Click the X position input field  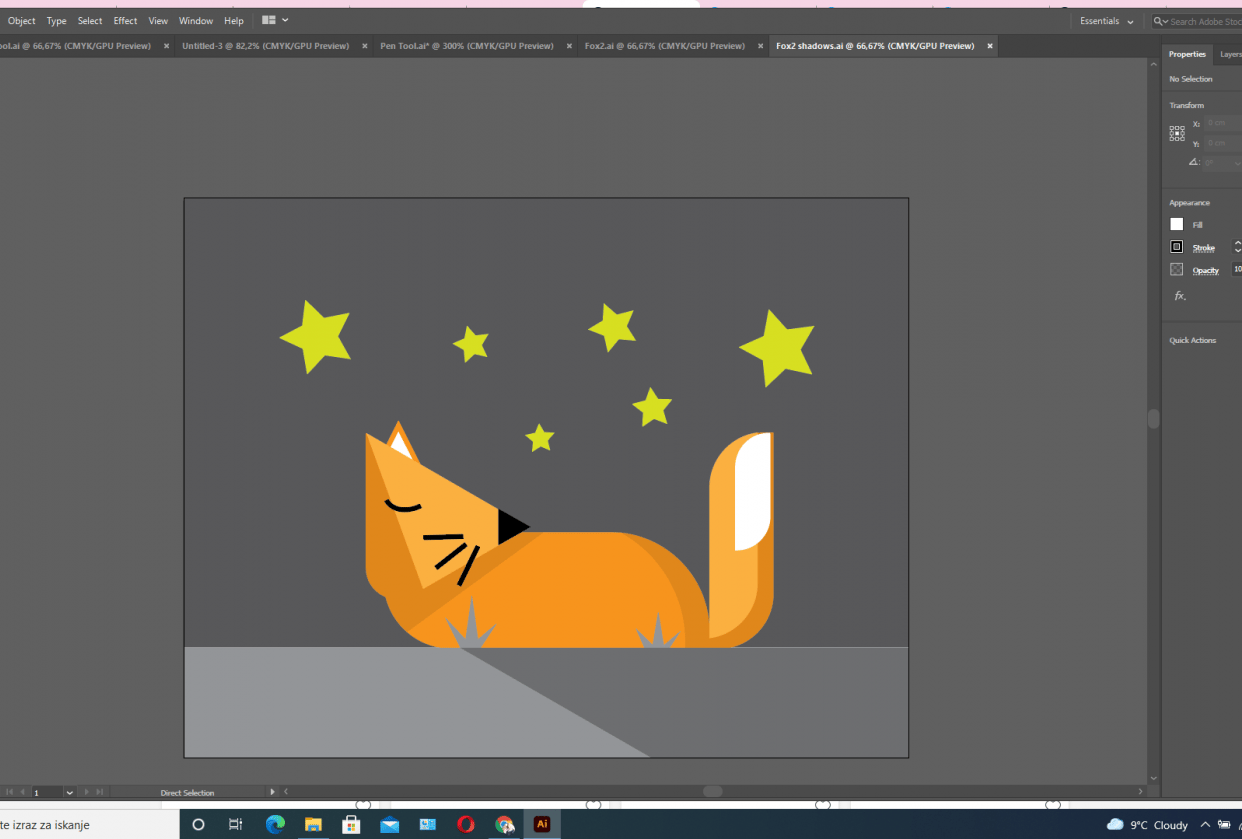point(1220,123)
